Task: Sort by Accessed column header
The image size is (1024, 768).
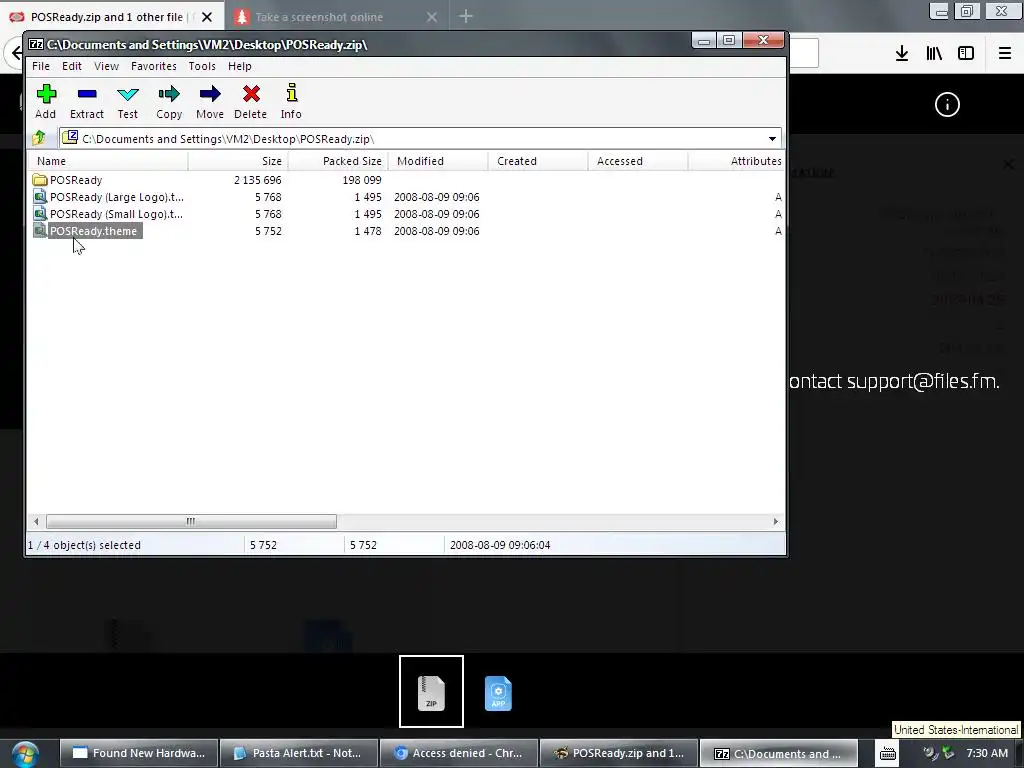Action: [x=638, y=161]
